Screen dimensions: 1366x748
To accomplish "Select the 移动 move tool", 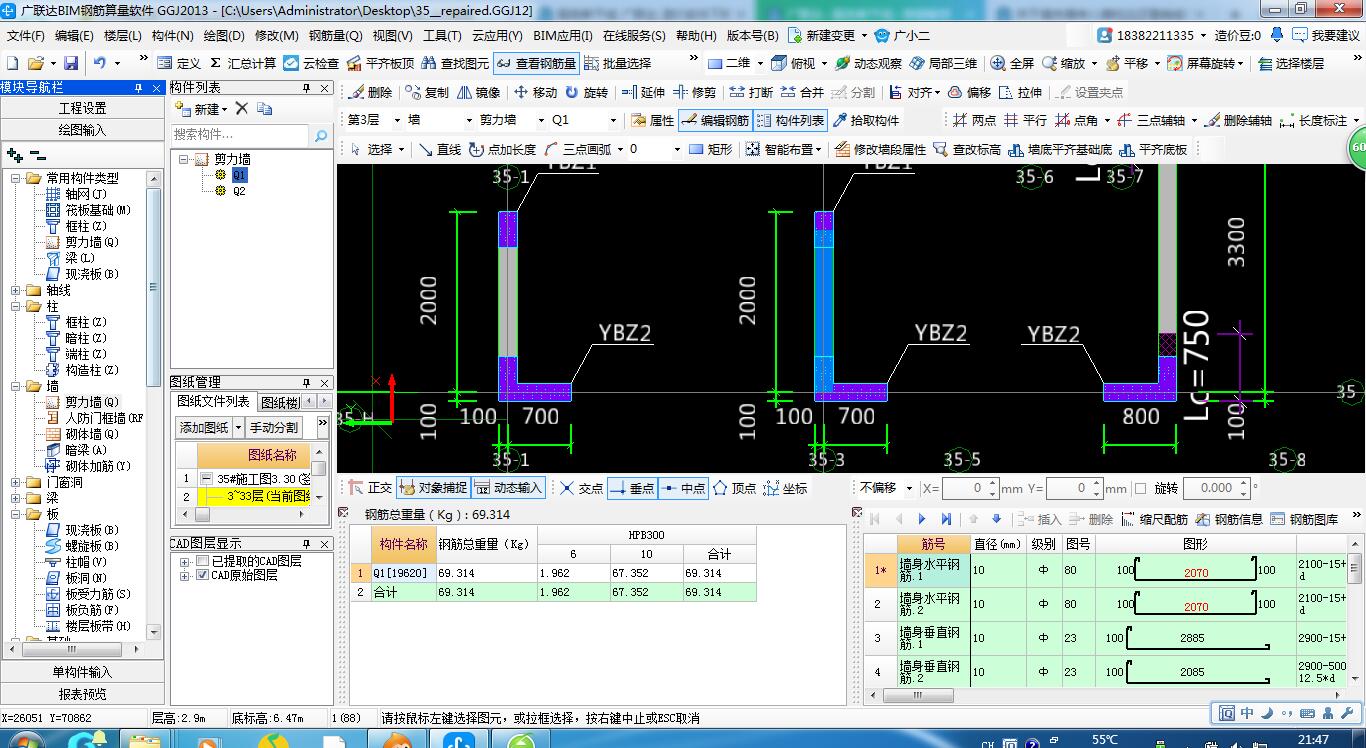I will click(x=535, y=92).
